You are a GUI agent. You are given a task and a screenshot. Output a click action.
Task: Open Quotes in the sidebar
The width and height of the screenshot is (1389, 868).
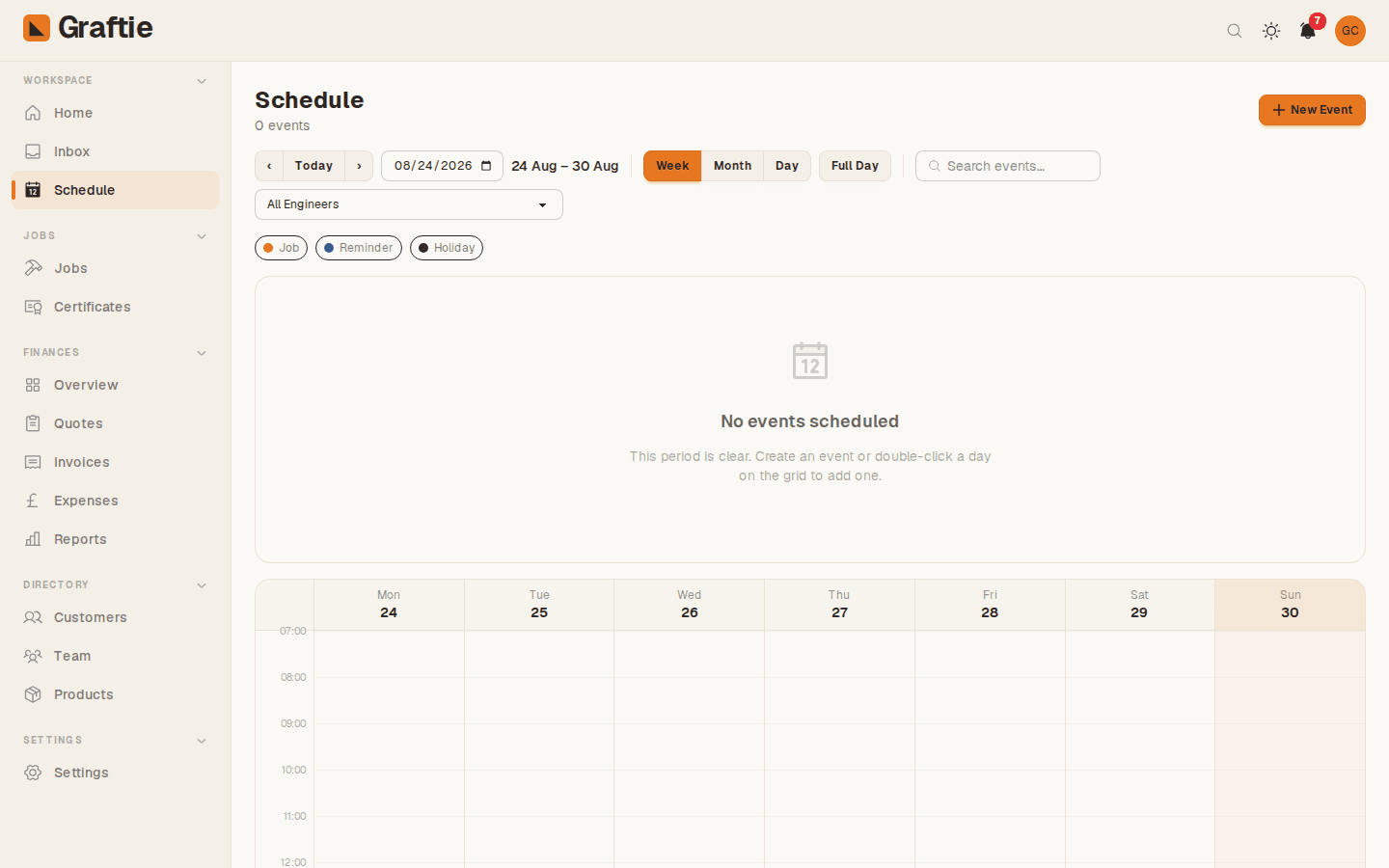point(116,423)
